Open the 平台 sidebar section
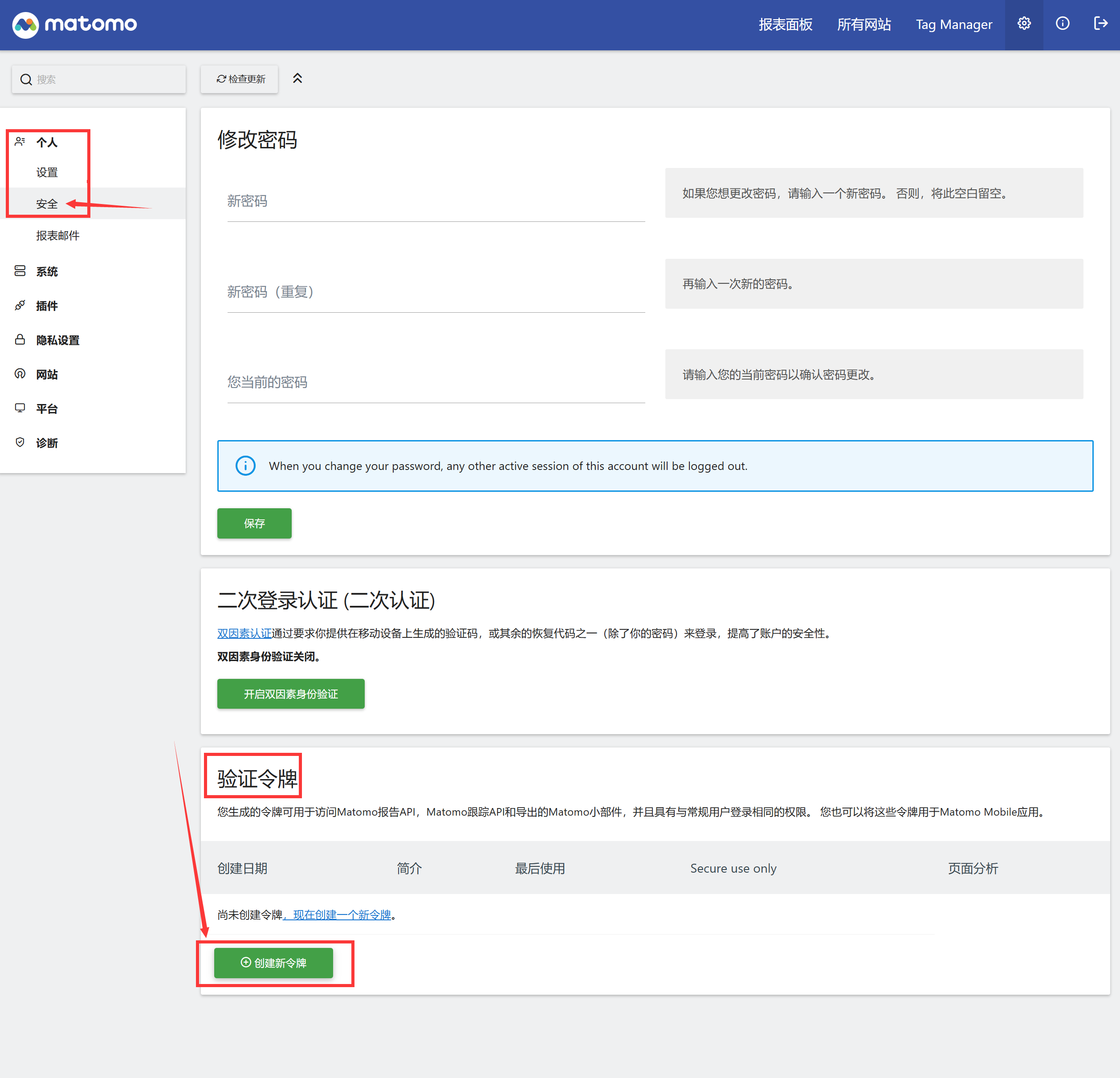 (47, 408)
